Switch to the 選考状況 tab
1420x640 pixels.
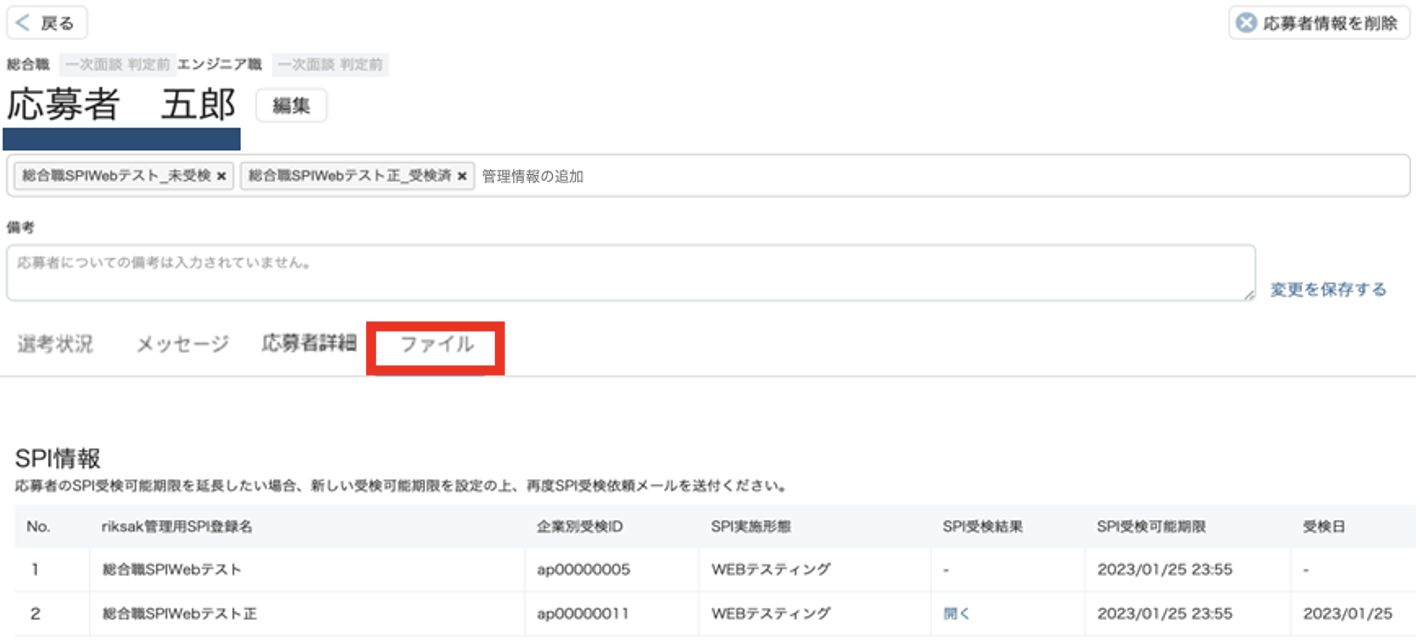point(55,344)
